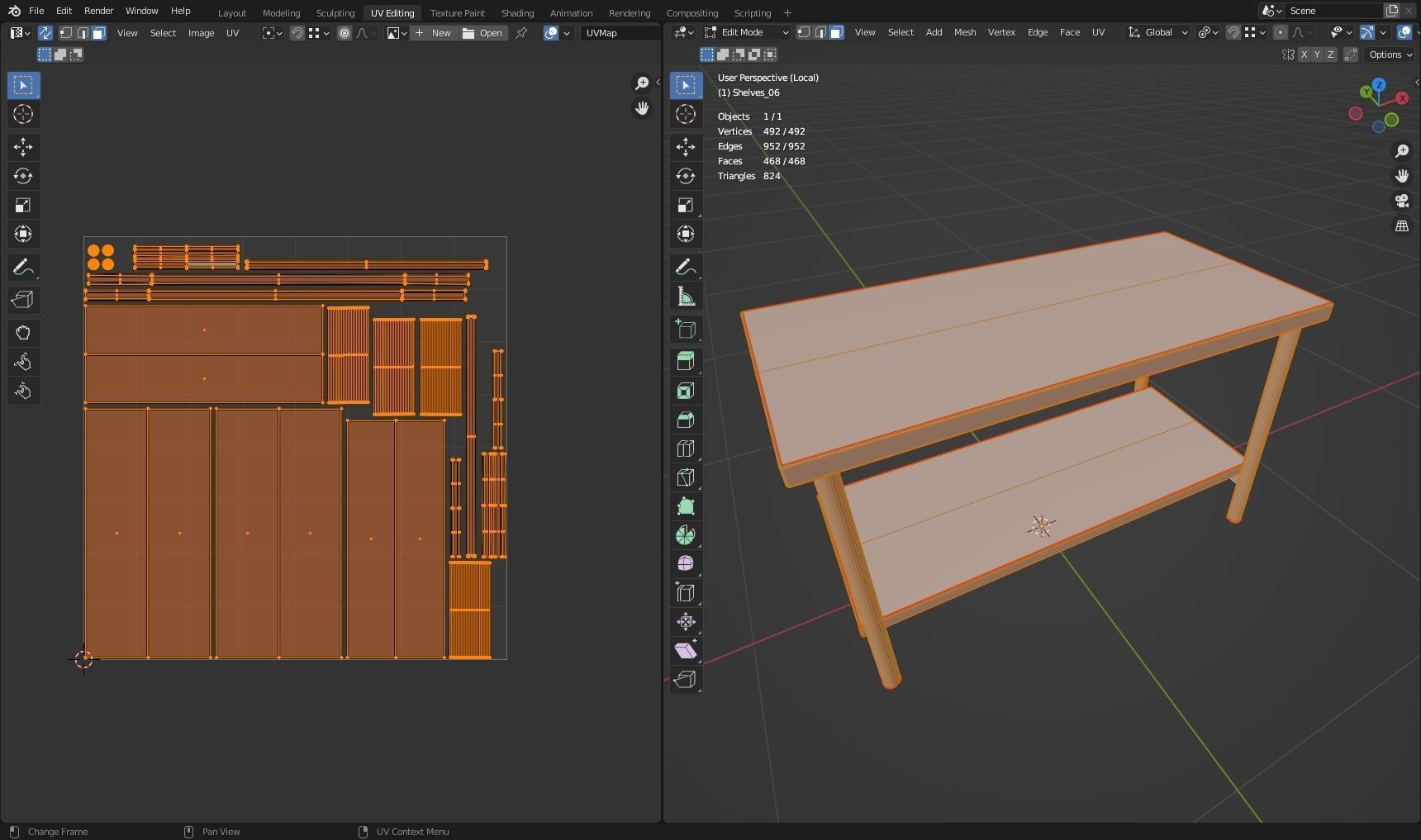Toggle UV sync selection
The width and height of the screenshot is (1421, 840).
[x=45, y=33]
